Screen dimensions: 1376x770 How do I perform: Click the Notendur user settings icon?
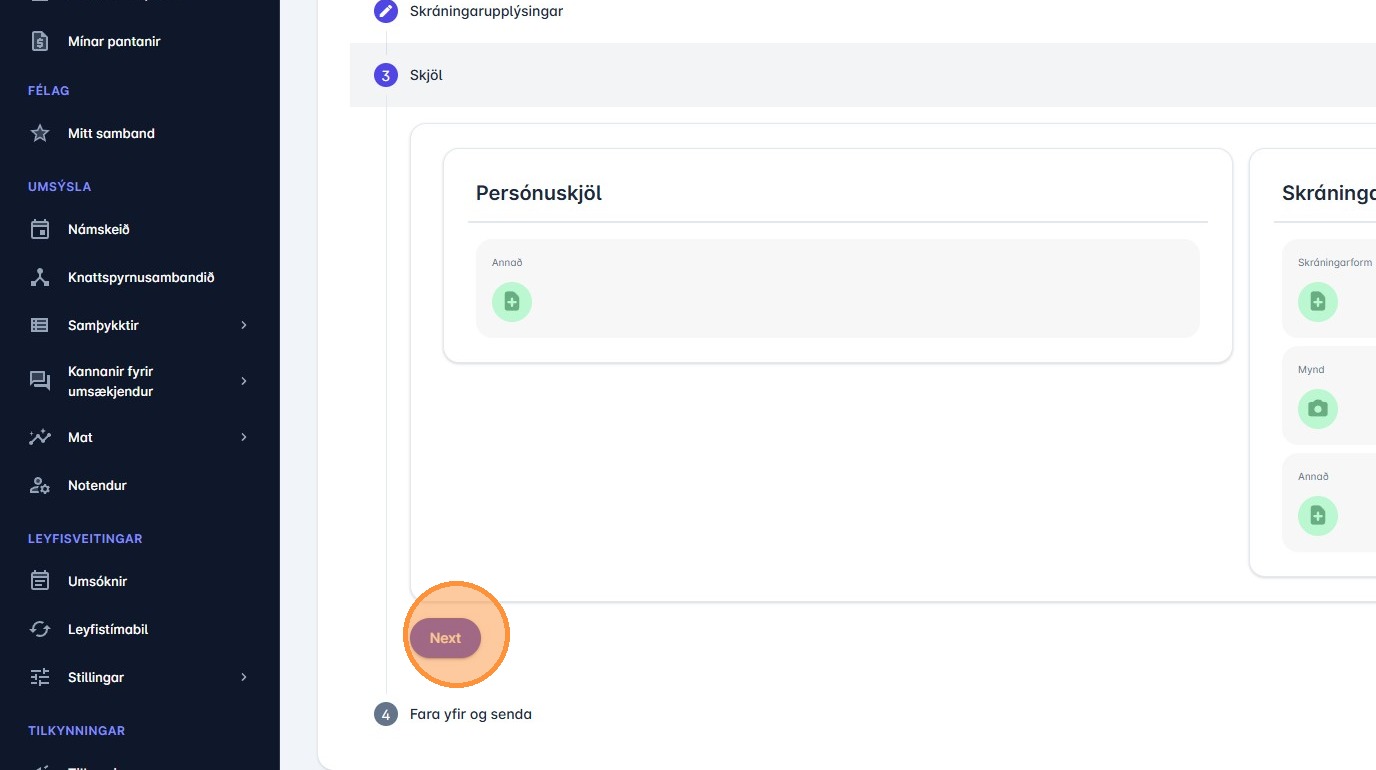point(40,485)
